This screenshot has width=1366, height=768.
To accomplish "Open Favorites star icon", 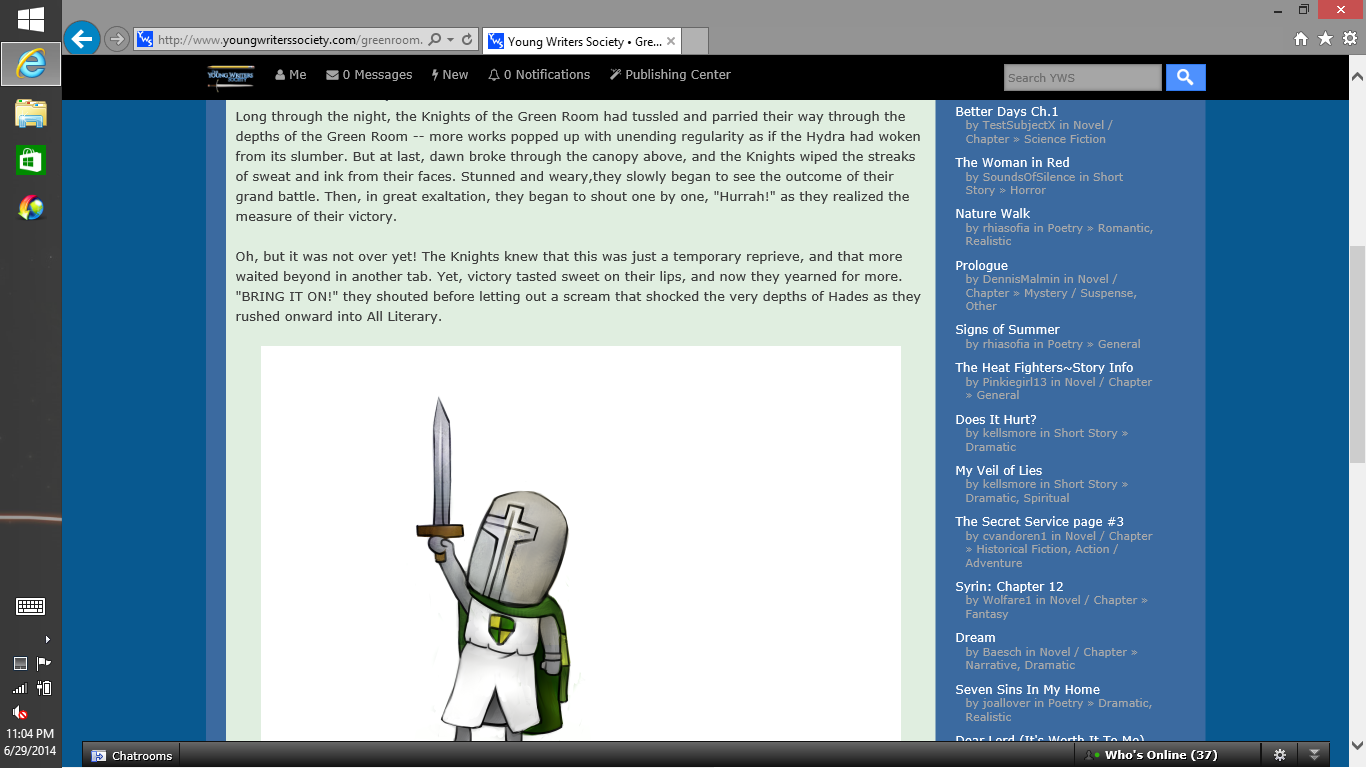I will tap(1325, 38).
